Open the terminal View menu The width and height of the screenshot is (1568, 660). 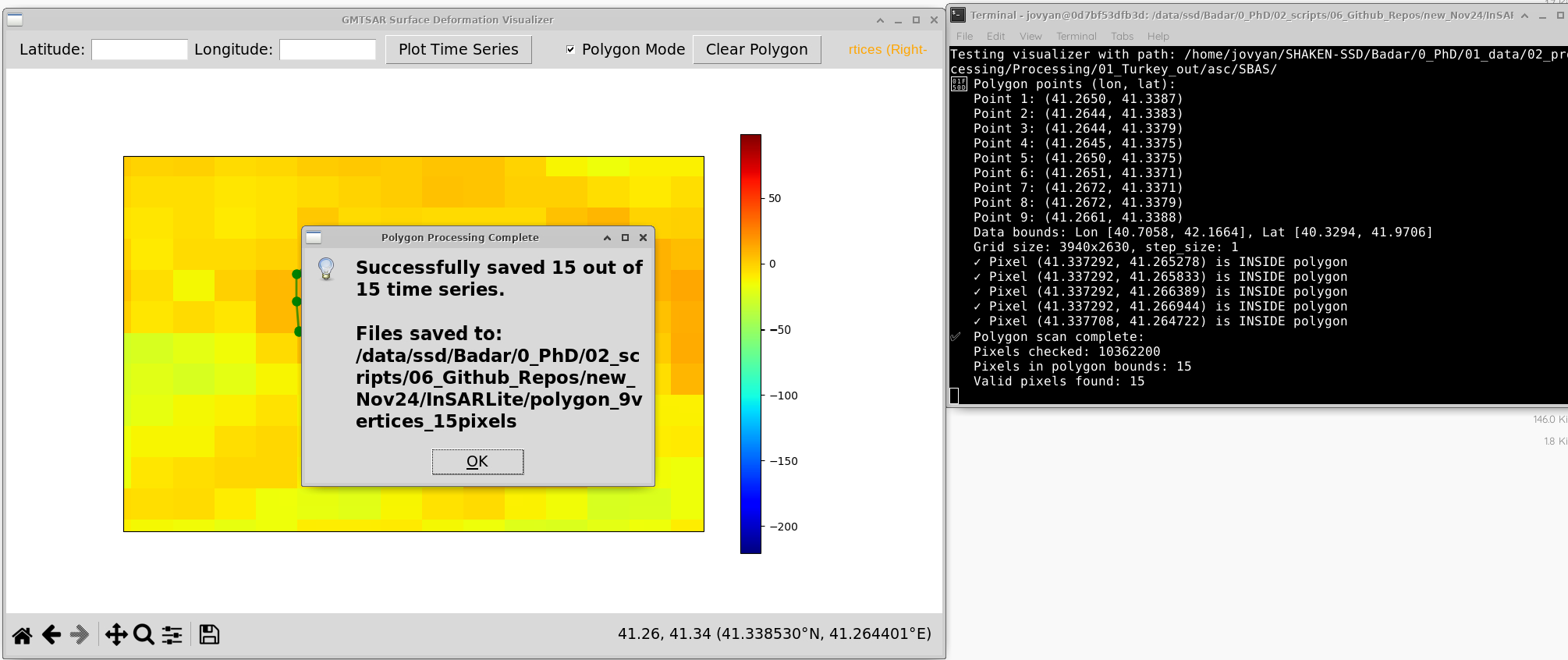1031,36
